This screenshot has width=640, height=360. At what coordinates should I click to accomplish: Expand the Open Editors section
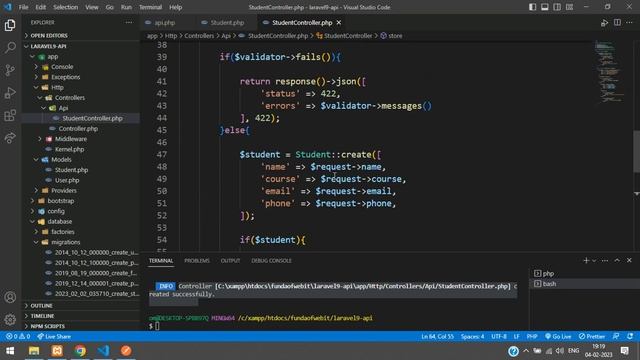(80, 36)
